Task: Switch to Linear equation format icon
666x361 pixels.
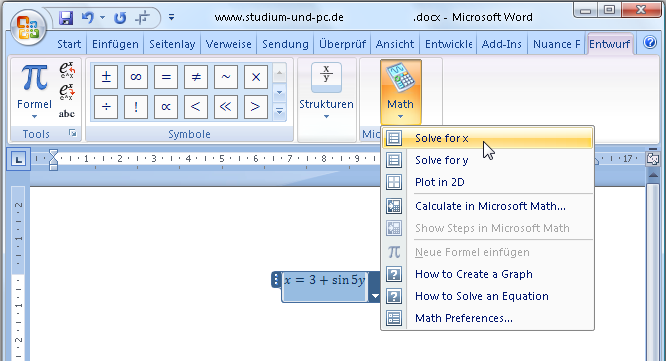Action: (x=67, y=92)
